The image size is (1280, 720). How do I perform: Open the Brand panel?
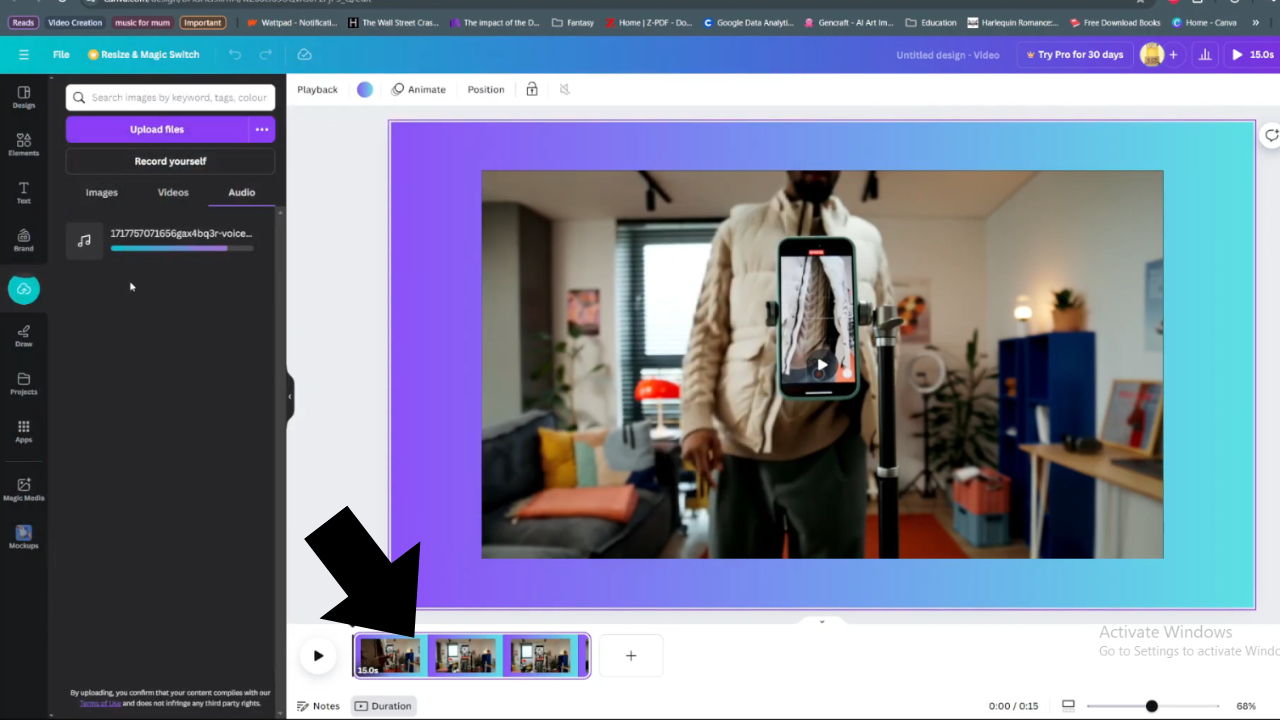tap(24, 241)
